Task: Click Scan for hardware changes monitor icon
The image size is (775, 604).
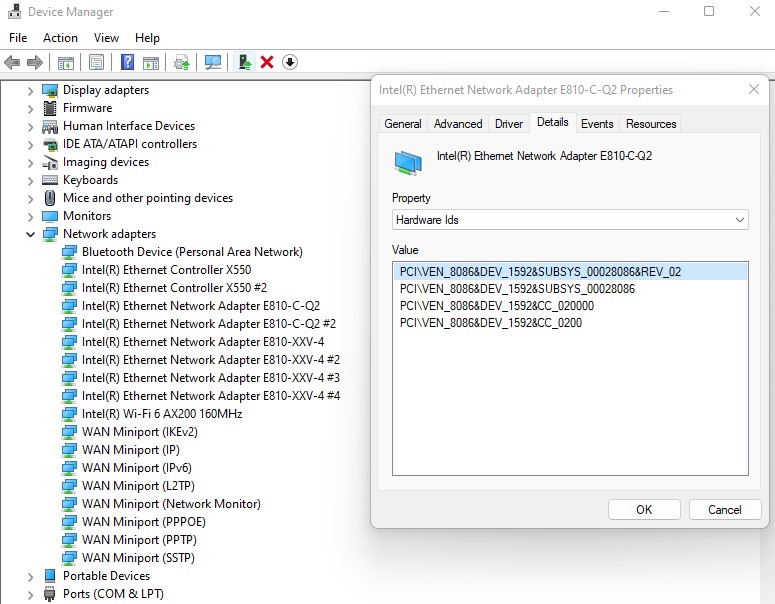Action: click(x=213, y=62)
